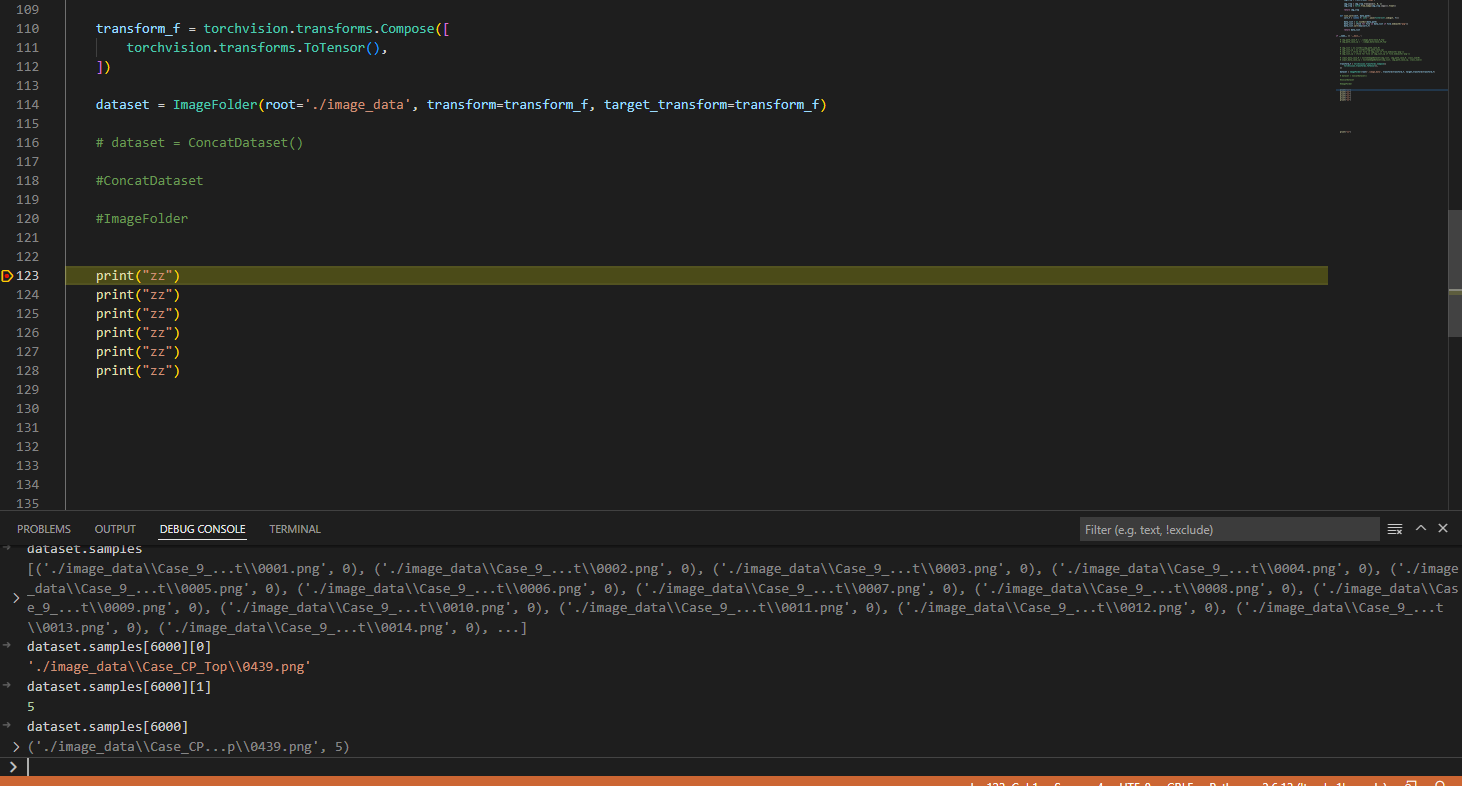Click line number 135 in the gutter
This screenshot has height=786, width=1462.
tap(28, 503)
